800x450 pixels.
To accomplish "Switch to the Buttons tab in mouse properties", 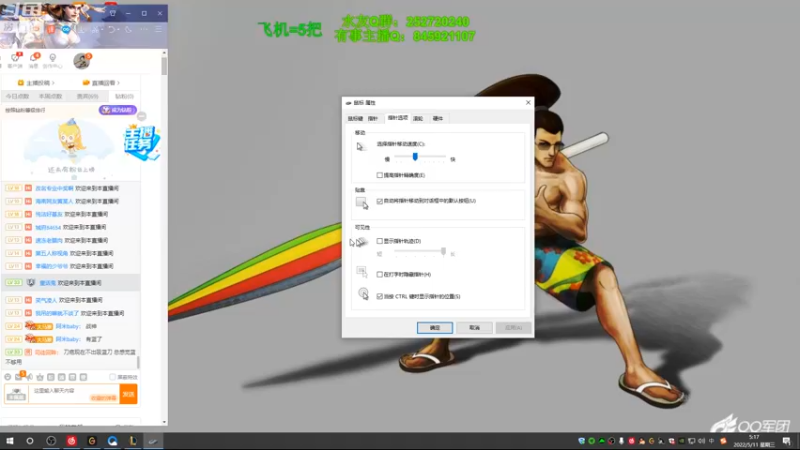I will [x=355, y=118].
